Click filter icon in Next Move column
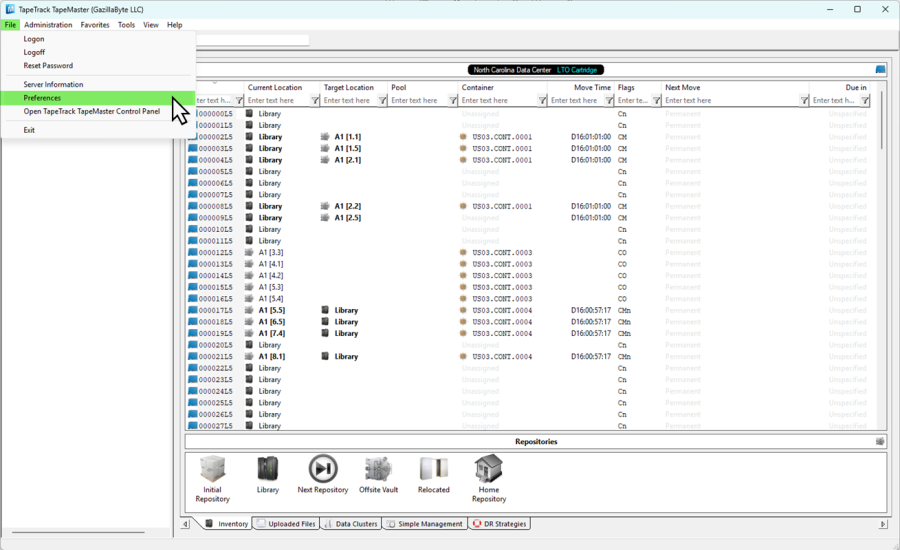This screenshot has height=550, width=900. click(804, 100)
